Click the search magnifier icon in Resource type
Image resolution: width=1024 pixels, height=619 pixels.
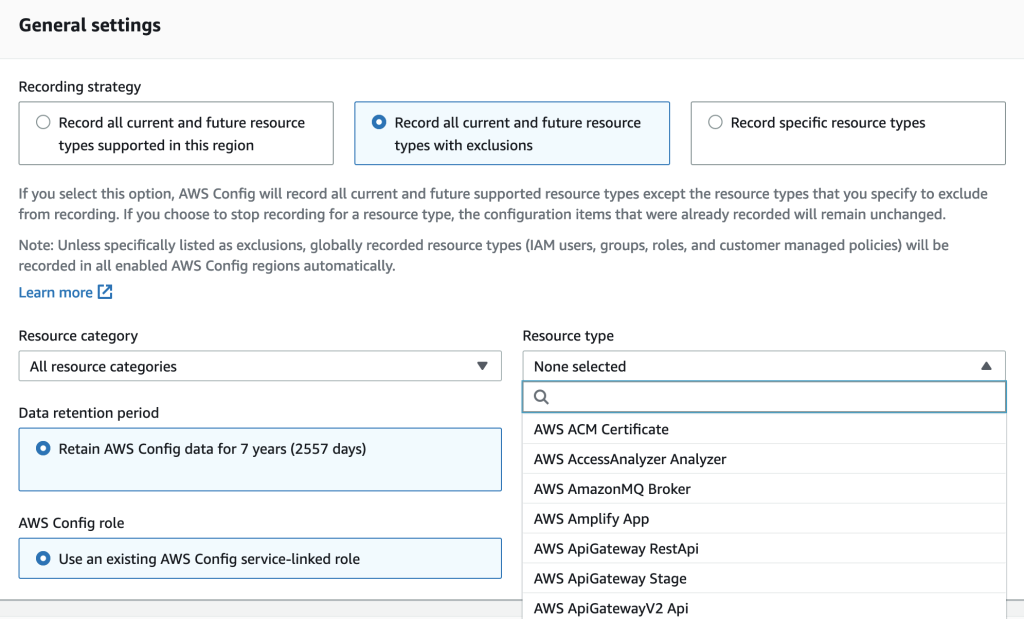pyautogui.click(x=541, y=397)
